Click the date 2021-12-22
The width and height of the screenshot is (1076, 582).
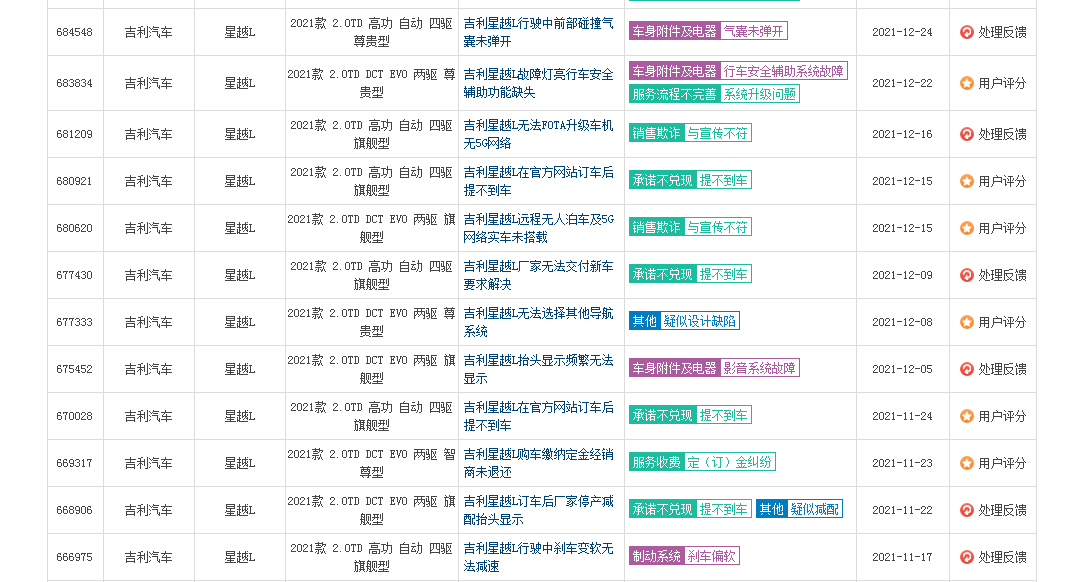click(902, 83)
